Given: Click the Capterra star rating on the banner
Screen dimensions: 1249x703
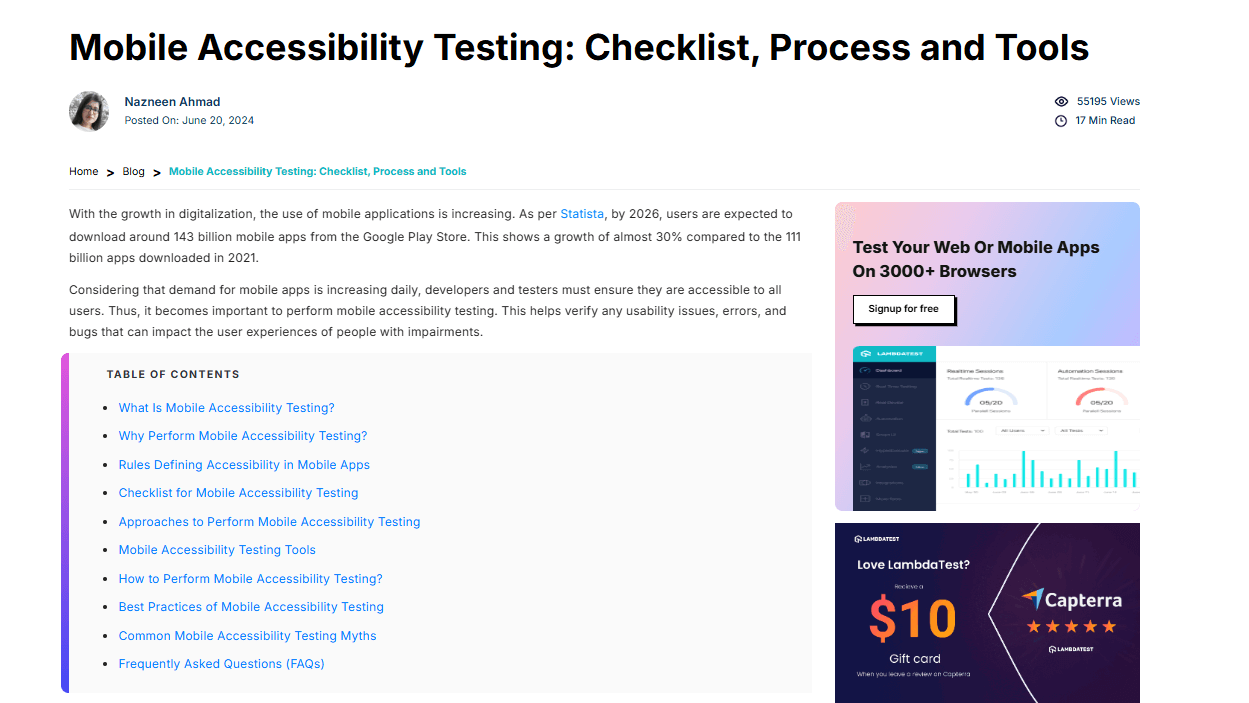Looking at the screenshot, I should 1069,625.
